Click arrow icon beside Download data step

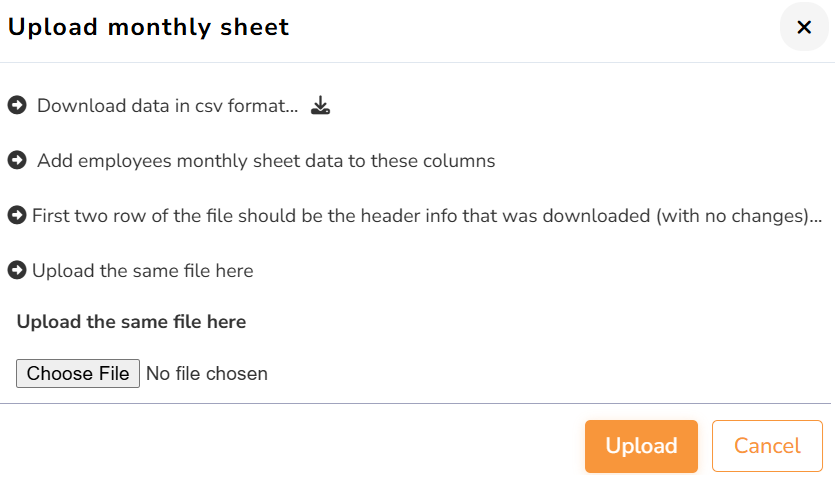[16, 105]
